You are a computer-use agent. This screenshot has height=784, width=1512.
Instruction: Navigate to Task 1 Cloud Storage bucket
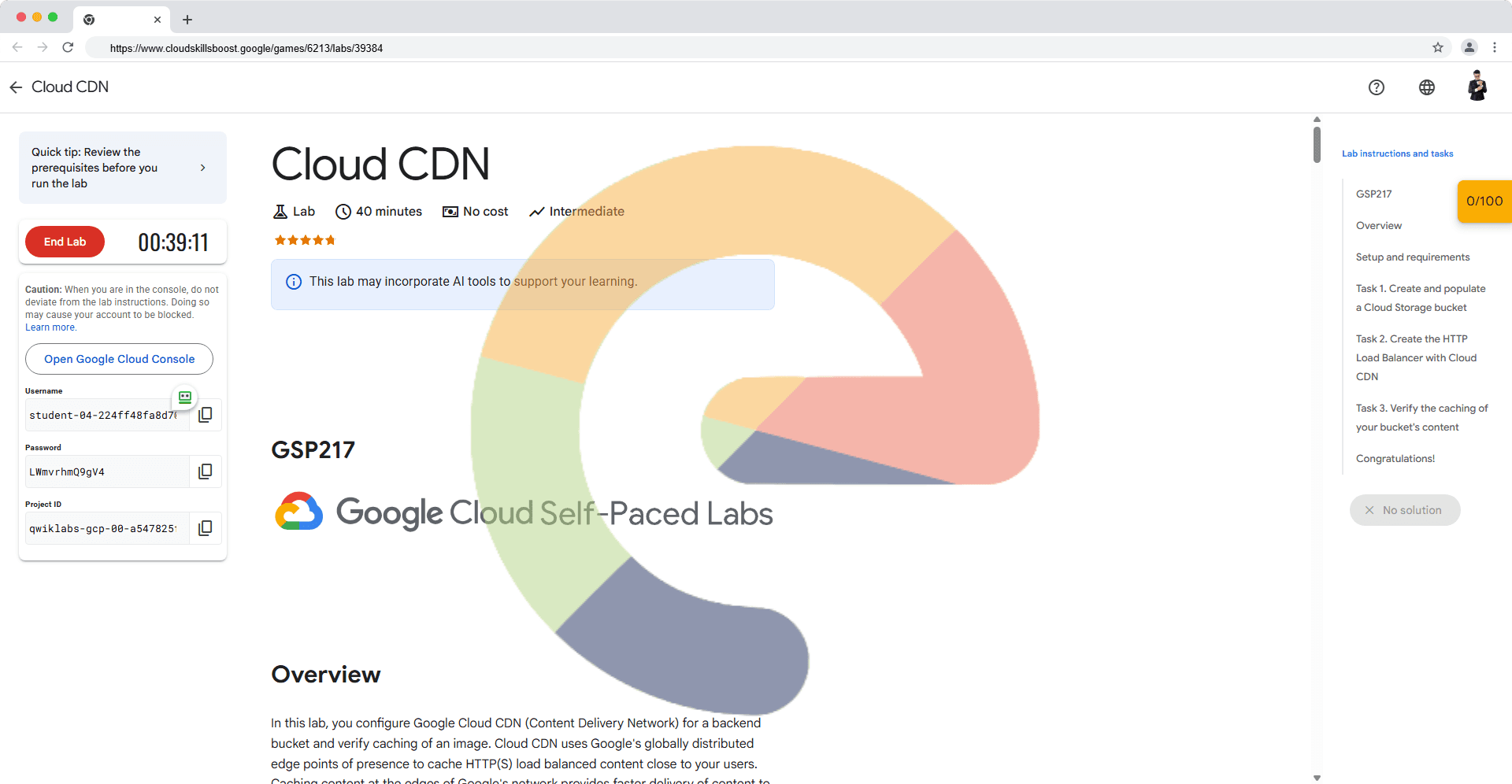tap(1419, 298)
